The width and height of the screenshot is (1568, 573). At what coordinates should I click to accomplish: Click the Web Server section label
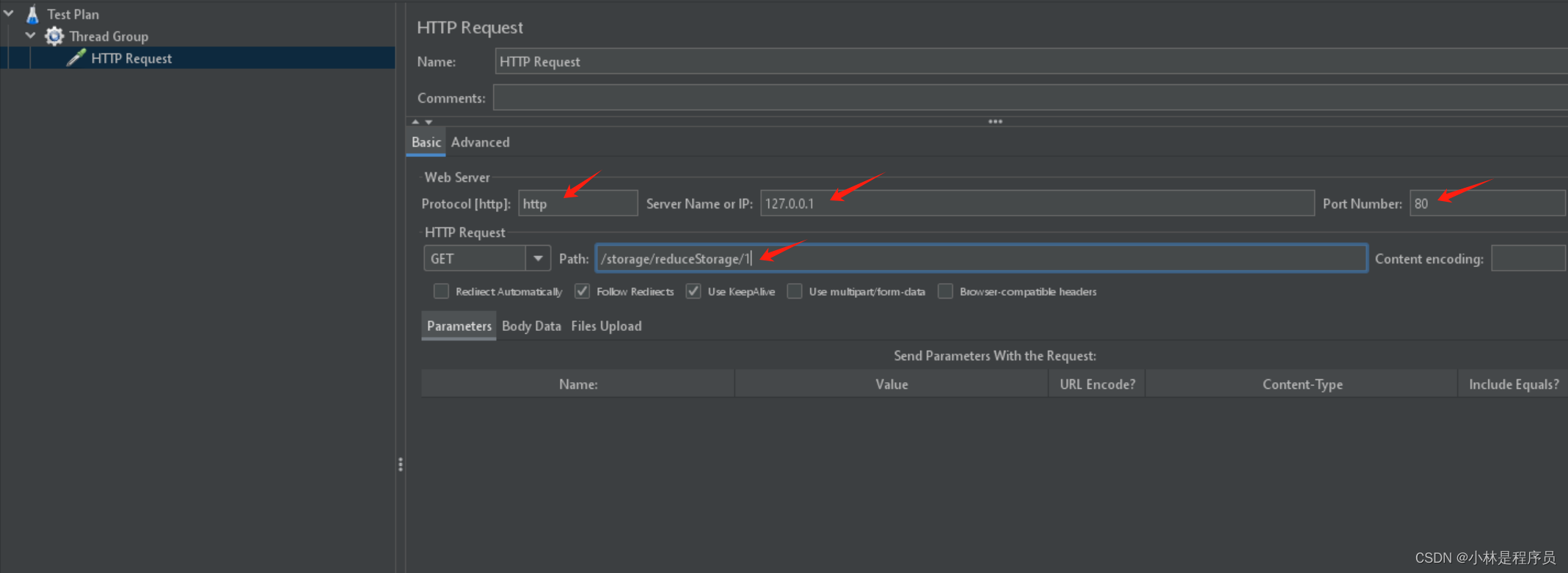click(x=456, y=177)
